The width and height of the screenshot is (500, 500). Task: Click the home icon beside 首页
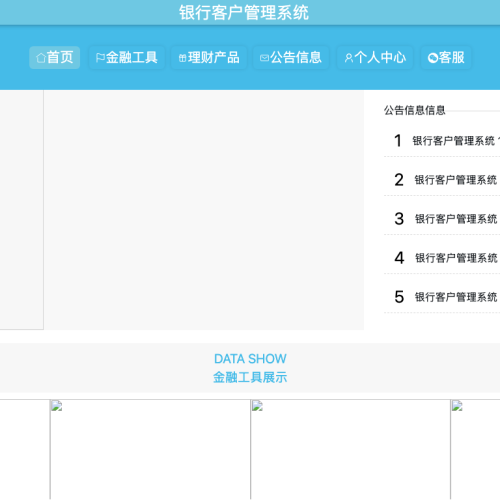(x=41, y=58)
